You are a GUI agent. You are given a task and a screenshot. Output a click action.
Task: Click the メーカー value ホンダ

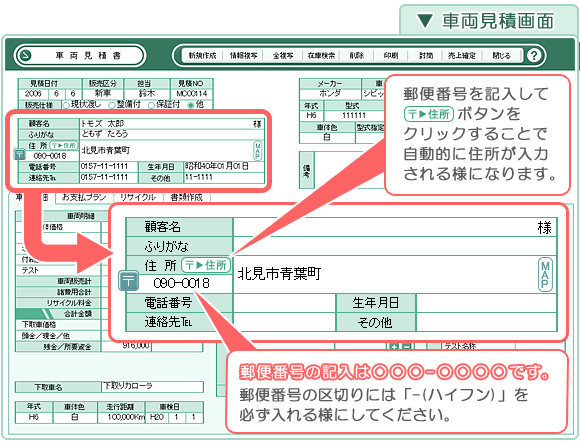[x=330, y=94]
